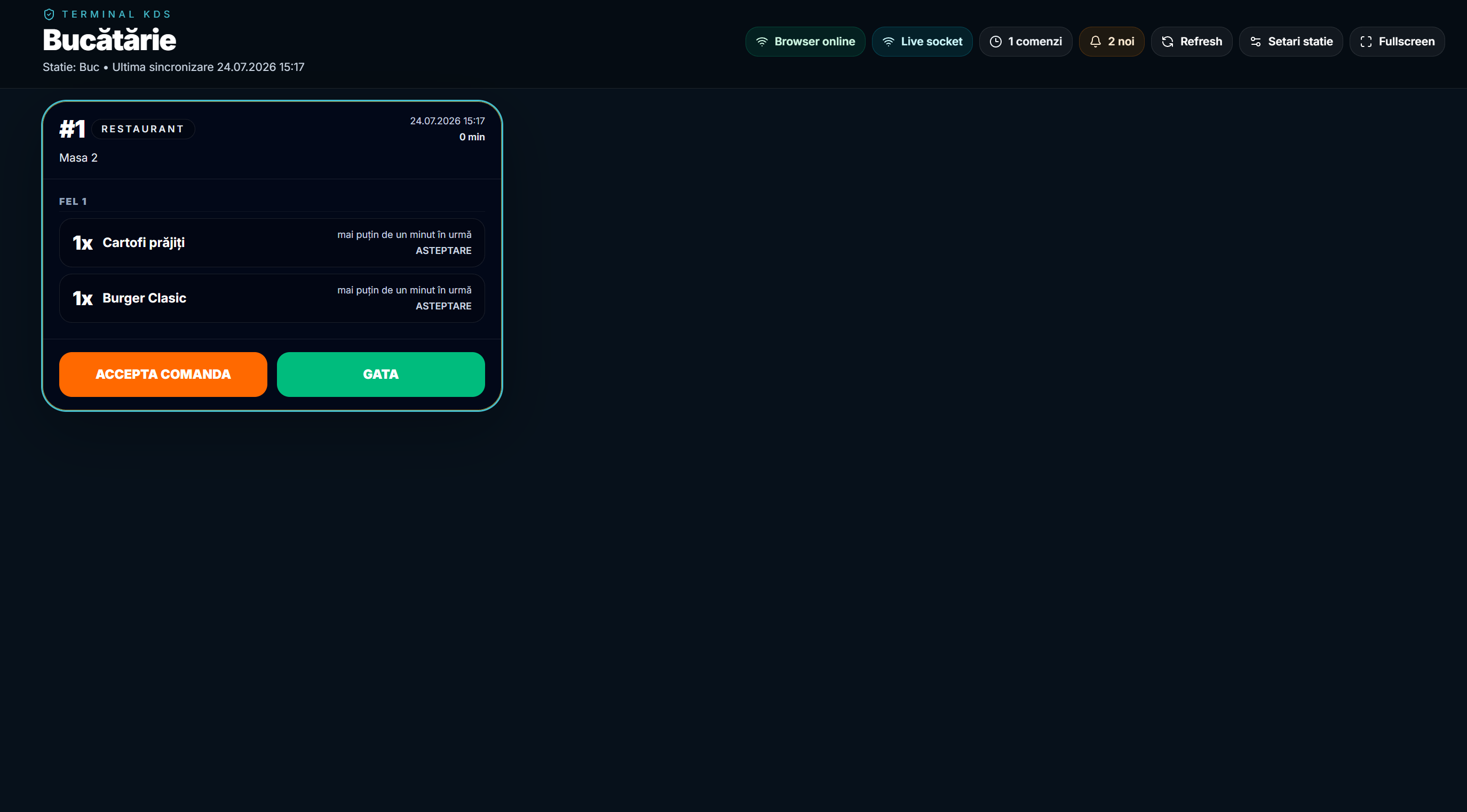Click the order number #1
The width and height of the screenshot is (1467, 812).
pyautogui.click(x=73, y=129)
